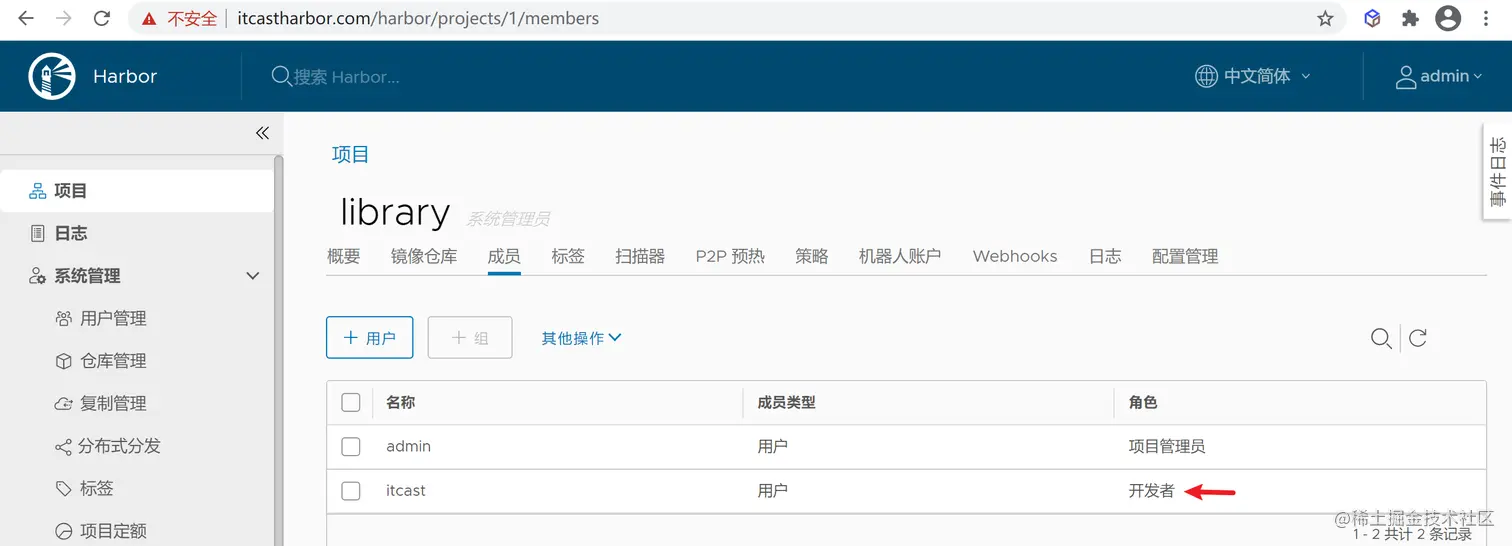Open the browser extensions puzzle icon
Viewport: 1512px width, 546px height.
click(x=1410, y=18)
